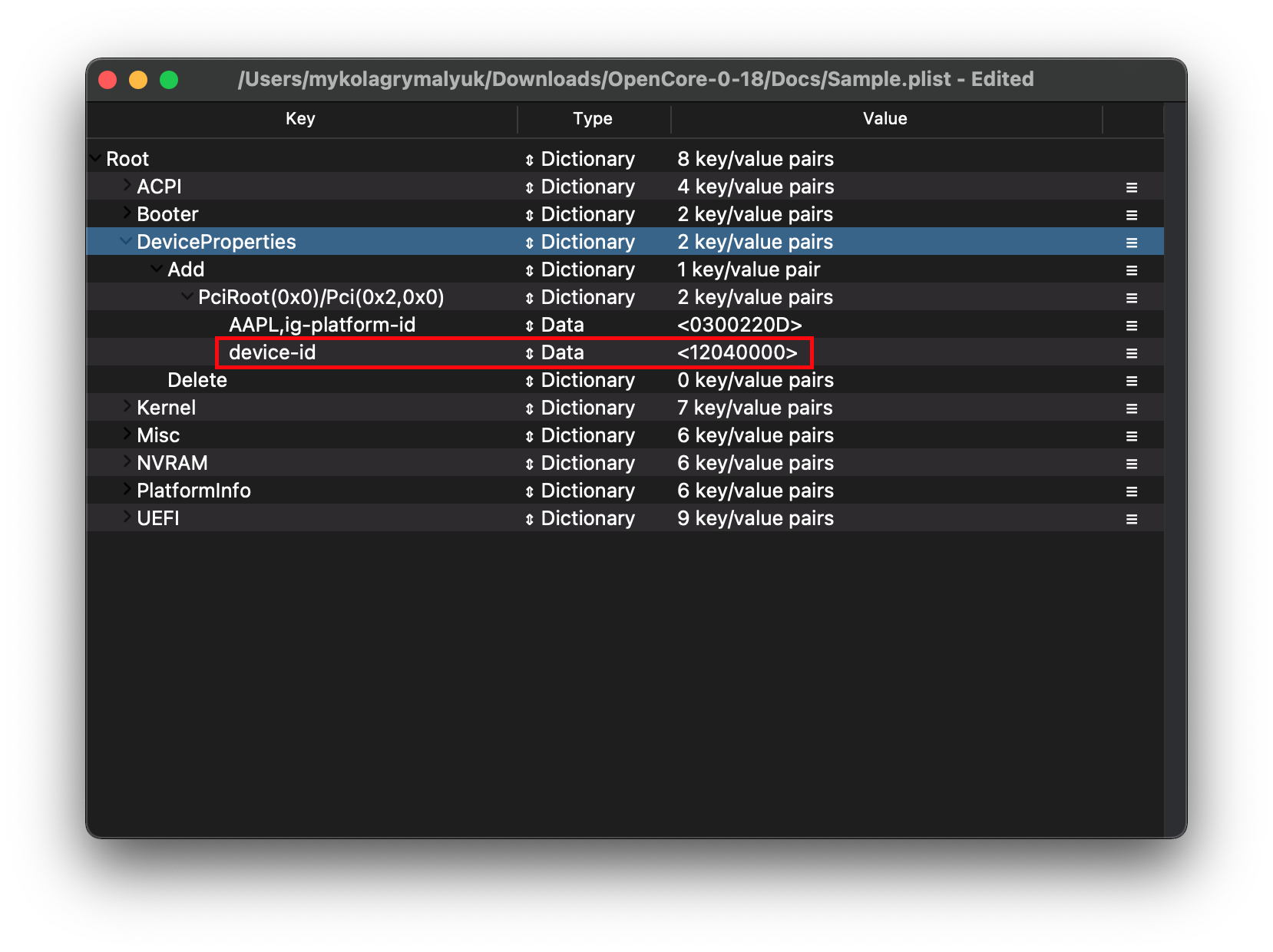Click the green zoom window button

point(169,80)
